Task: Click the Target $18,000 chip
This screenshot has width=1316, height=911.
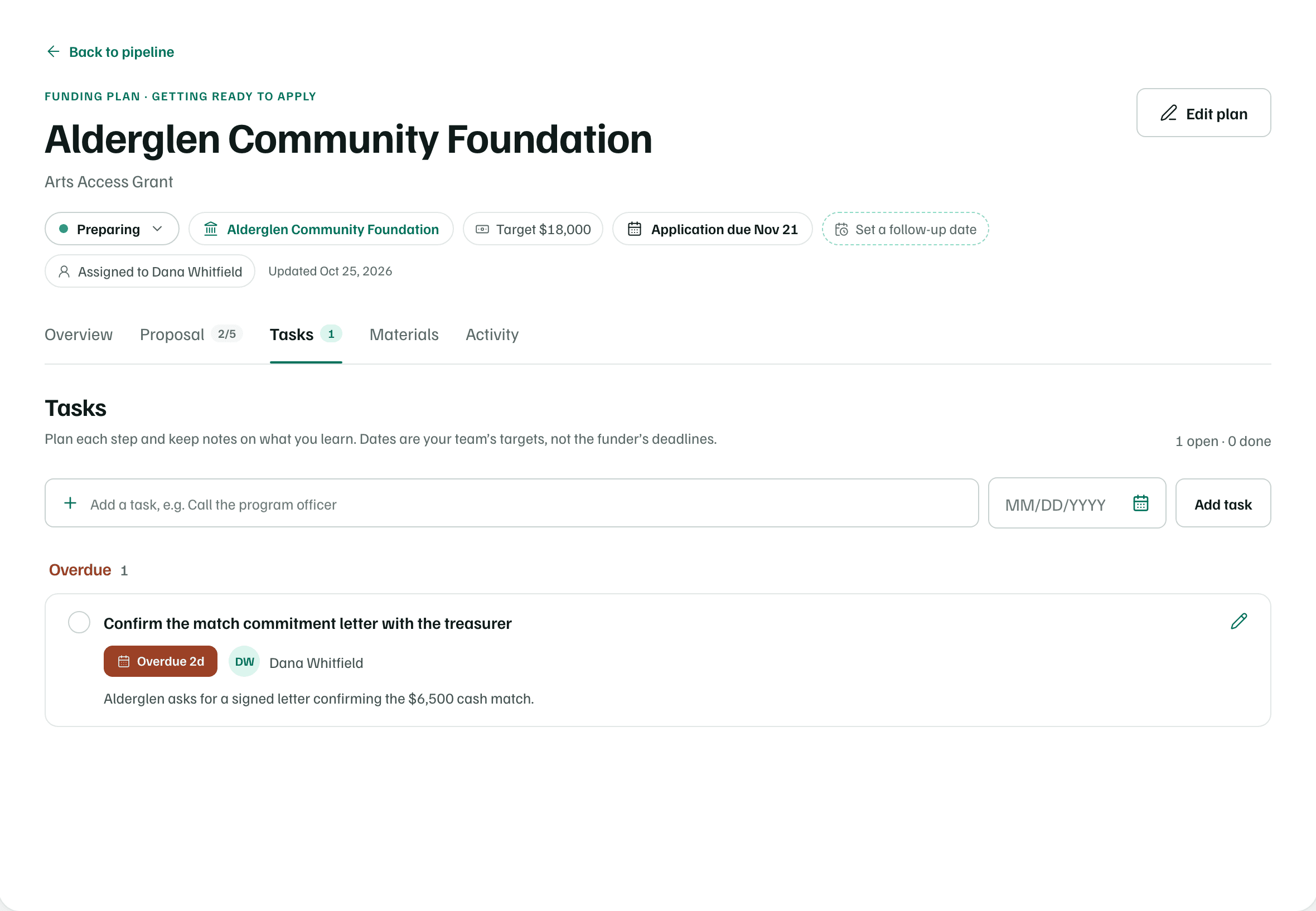Action: click(x=533, y=229)
